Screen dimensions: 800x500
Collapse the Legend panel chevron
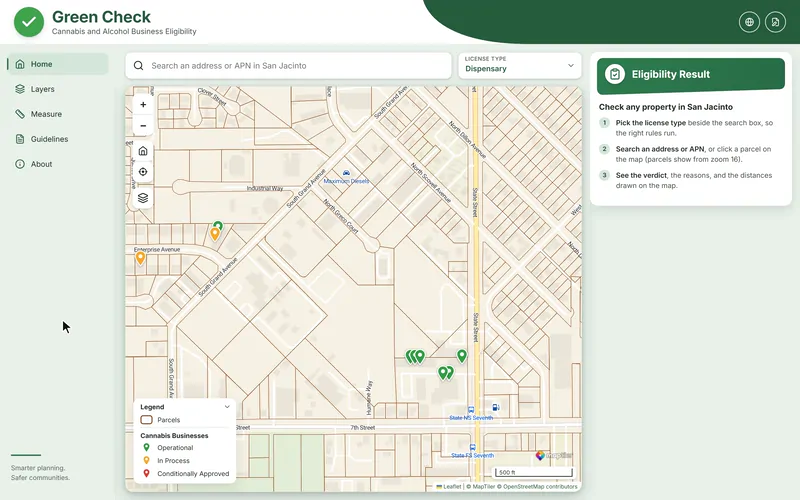227,407
